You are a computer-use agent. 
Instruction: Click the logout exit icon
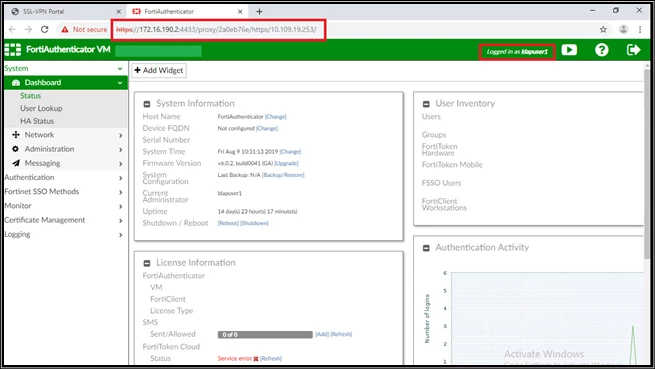pyautogui.click(x=633, y=50)
